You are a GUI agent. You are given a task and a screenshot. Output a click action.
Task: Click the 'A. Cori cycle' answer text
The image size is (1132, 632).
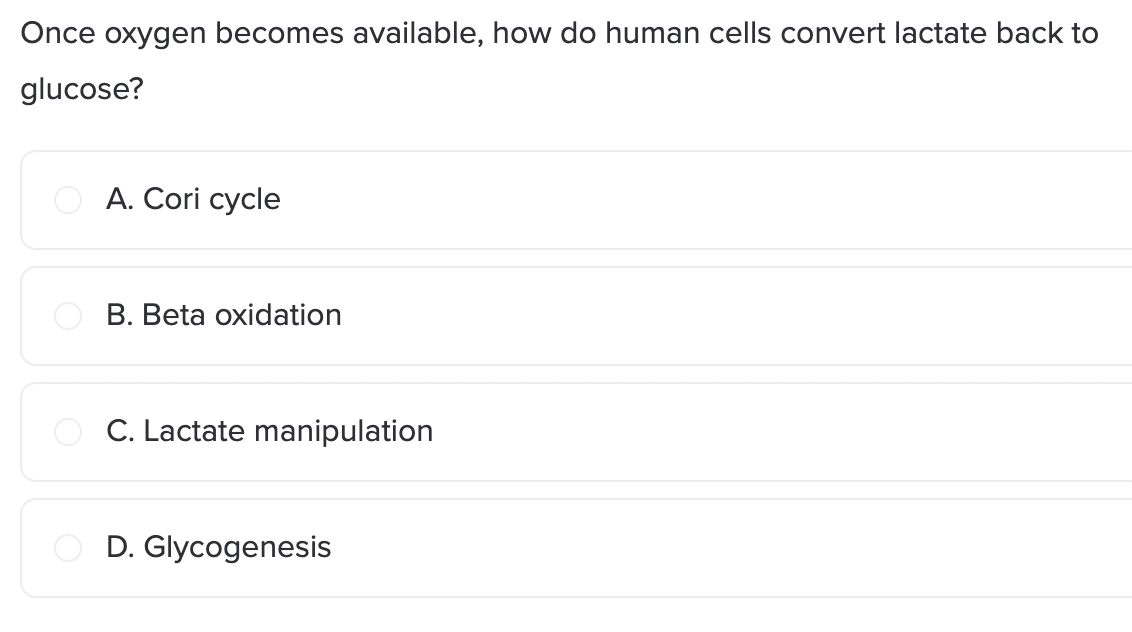click(x=193, y=199)
